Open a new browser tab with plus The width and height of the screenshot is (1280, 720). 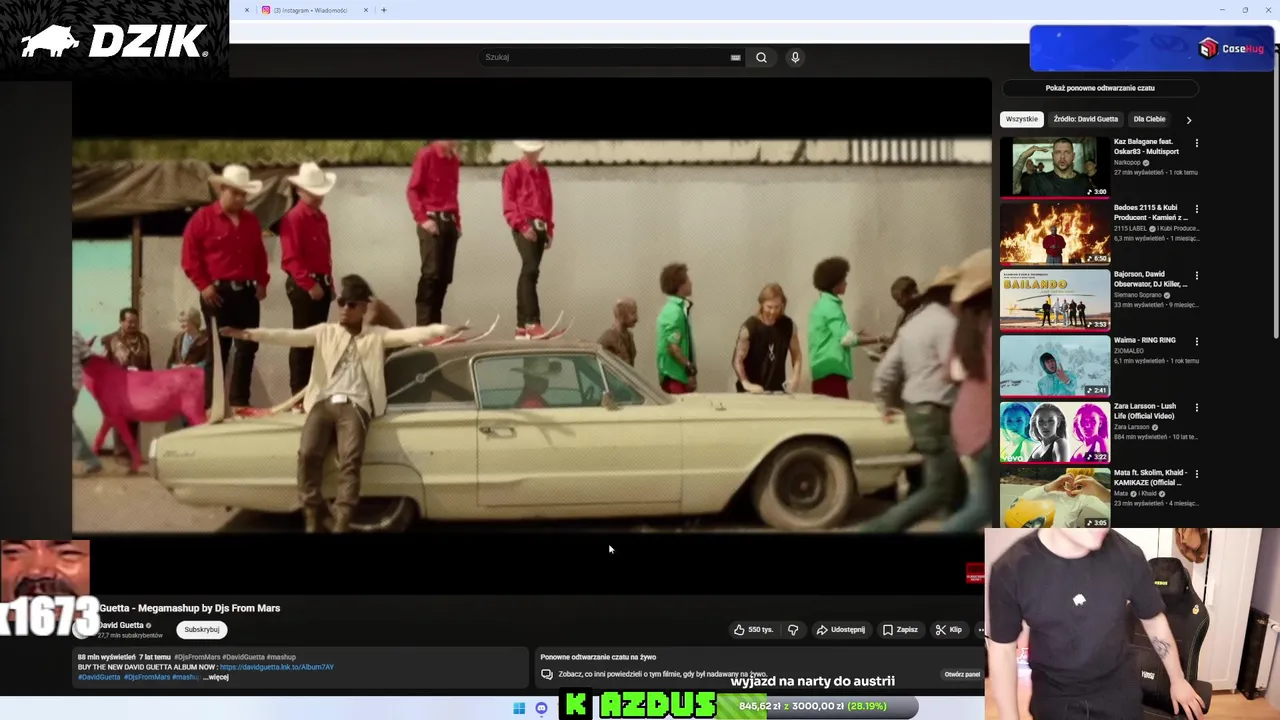(x=383, y=10)
